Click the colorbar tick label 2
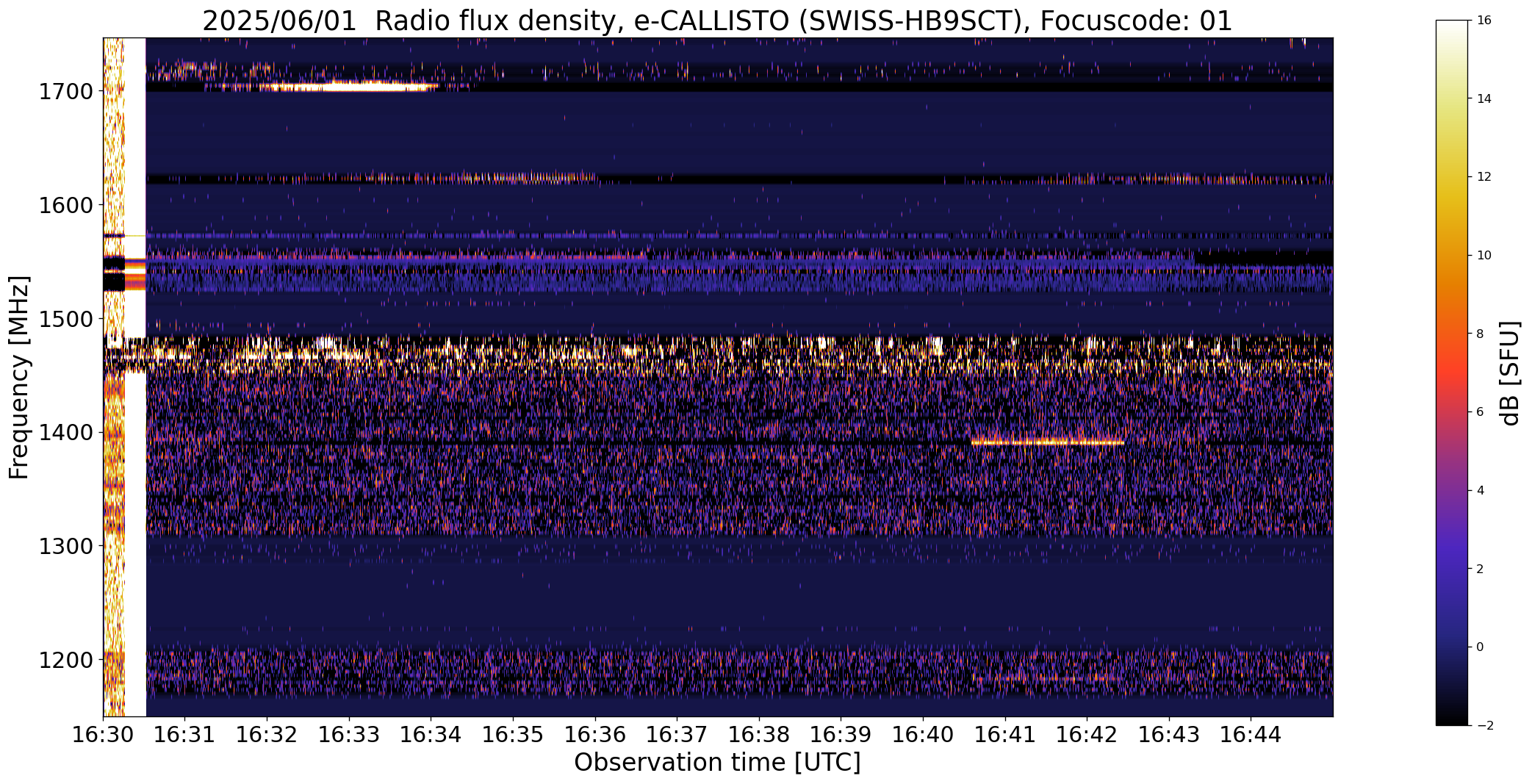The height and width of the screenshot is (784, 1532). click(x=1480, y=569)
